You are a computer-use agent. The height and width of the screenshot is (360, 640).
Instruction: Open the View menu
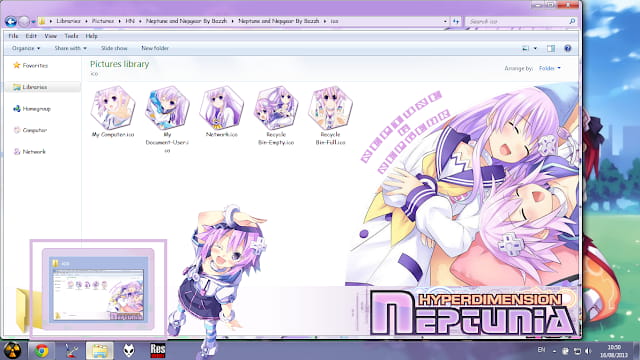(51, 36)
